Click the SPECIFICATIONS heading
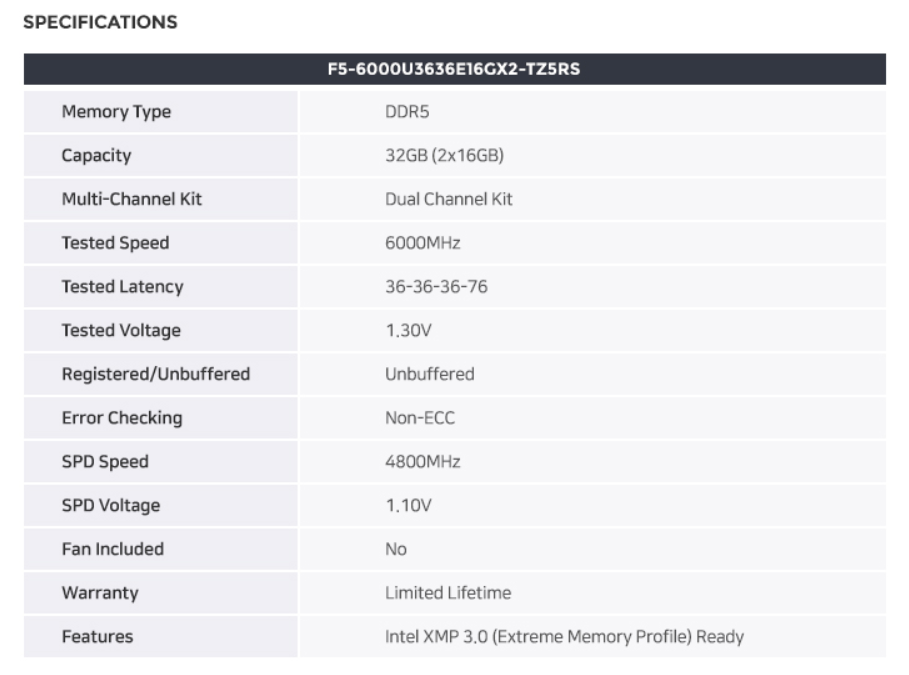The width and height of the screenshot is (909, 675). (100, 21)
